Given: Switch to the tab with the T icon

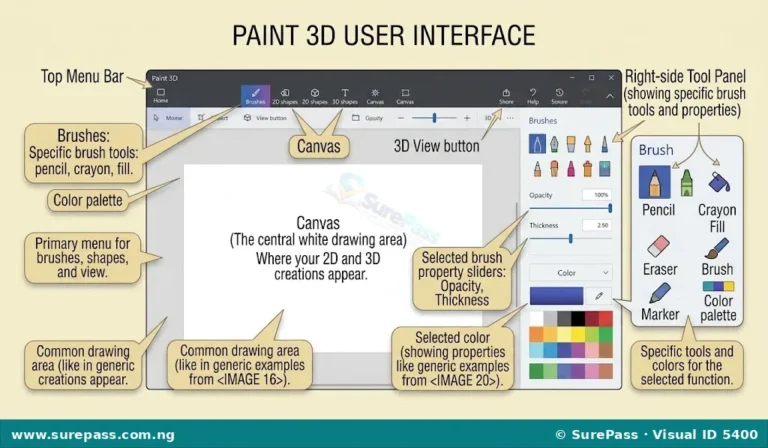Looking at the screenshot, I should click(345, 96).
